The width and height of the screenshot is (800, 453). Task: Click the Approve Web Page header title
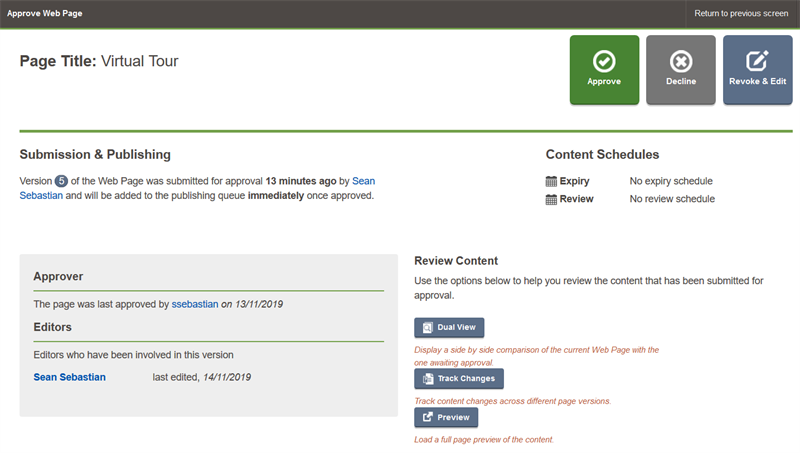pos(44,14)
